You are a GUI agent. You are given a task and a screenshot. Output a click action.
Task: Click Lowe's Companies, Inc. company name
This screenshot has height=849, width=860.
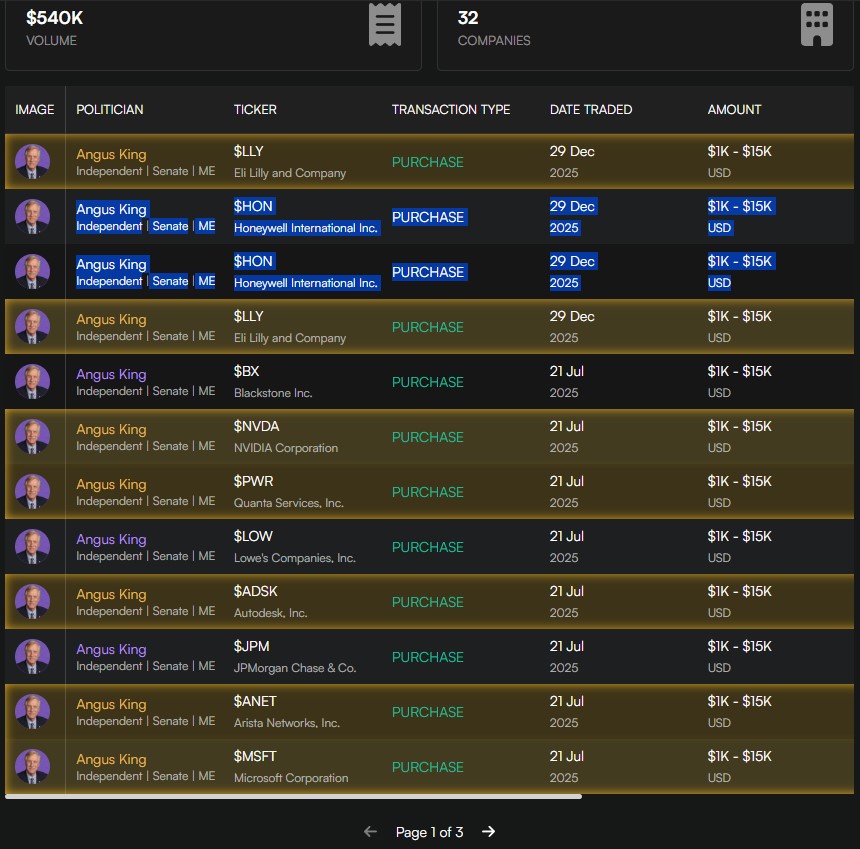click(295, 558)
